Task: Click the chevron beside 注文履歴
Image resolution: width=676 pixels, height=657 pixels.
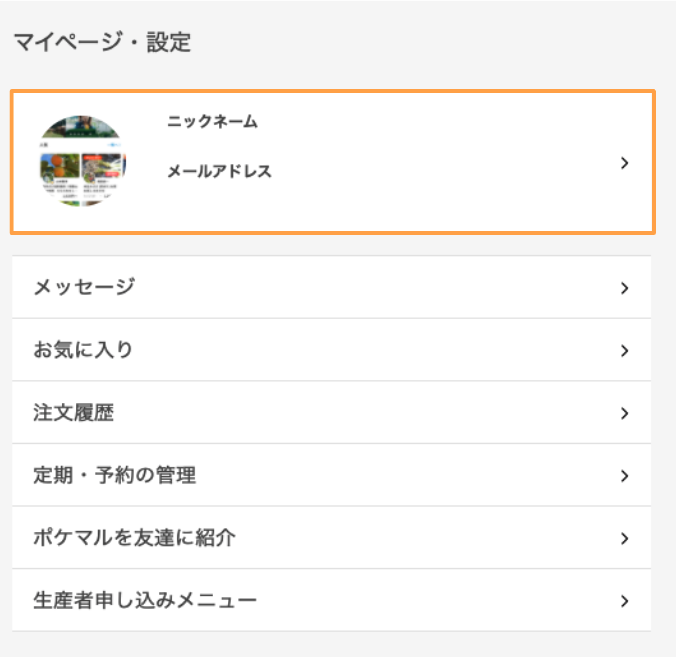Action: [624, 413]
